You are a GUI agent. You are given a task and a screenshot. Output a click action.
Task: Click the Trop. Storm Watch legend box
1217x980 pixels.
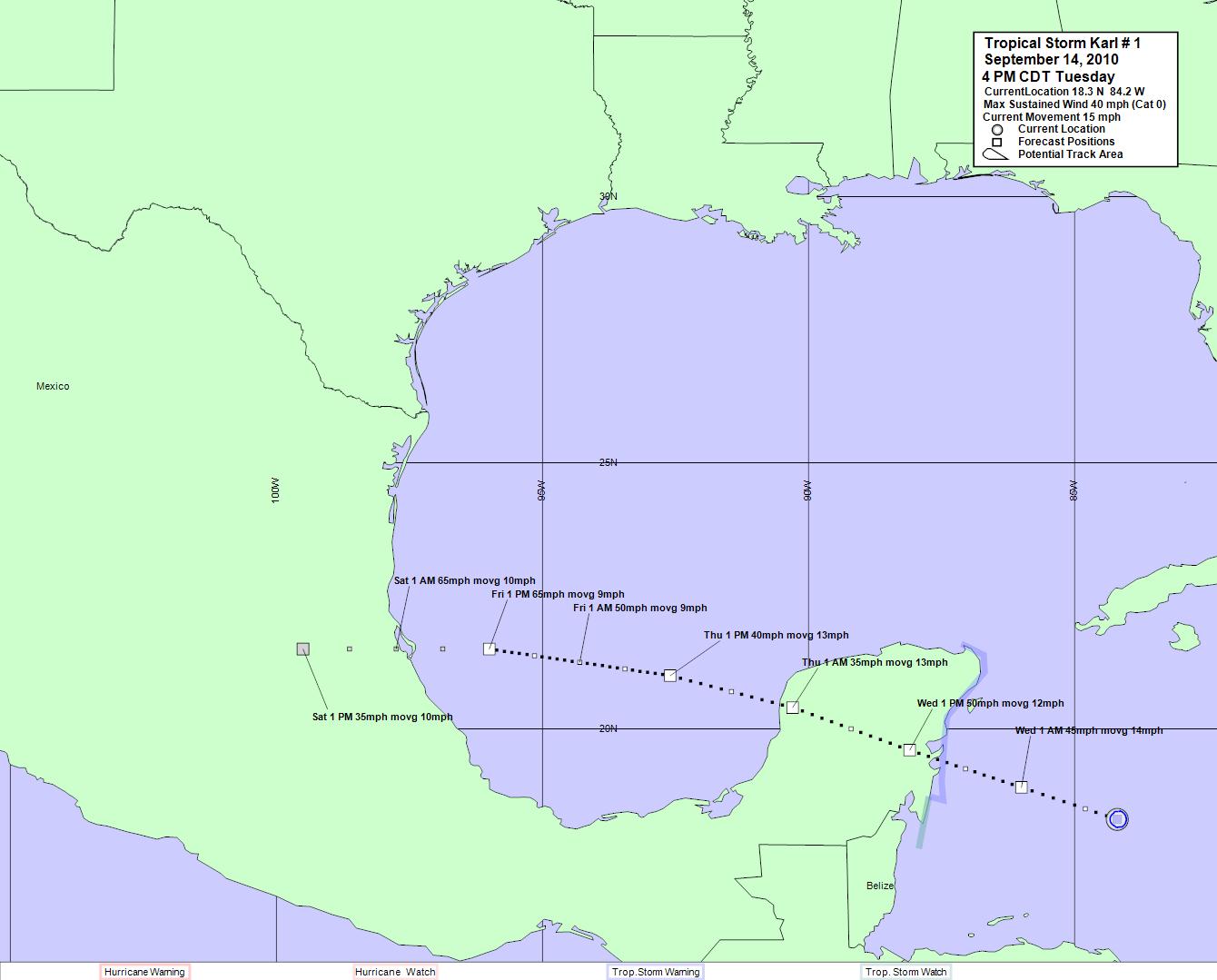[x=906, y=972]
